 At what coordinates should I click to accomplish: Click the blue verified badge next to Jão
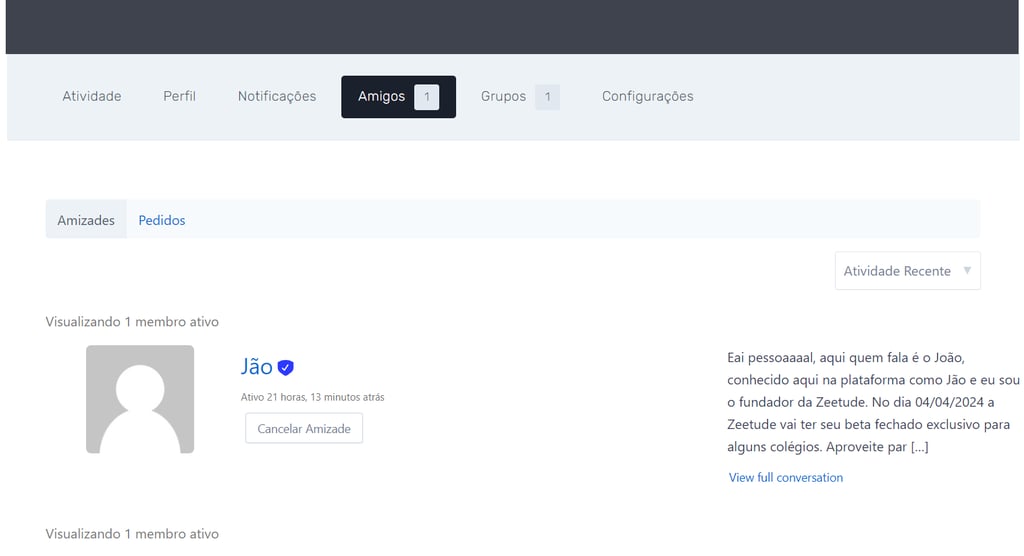(285, 368)
